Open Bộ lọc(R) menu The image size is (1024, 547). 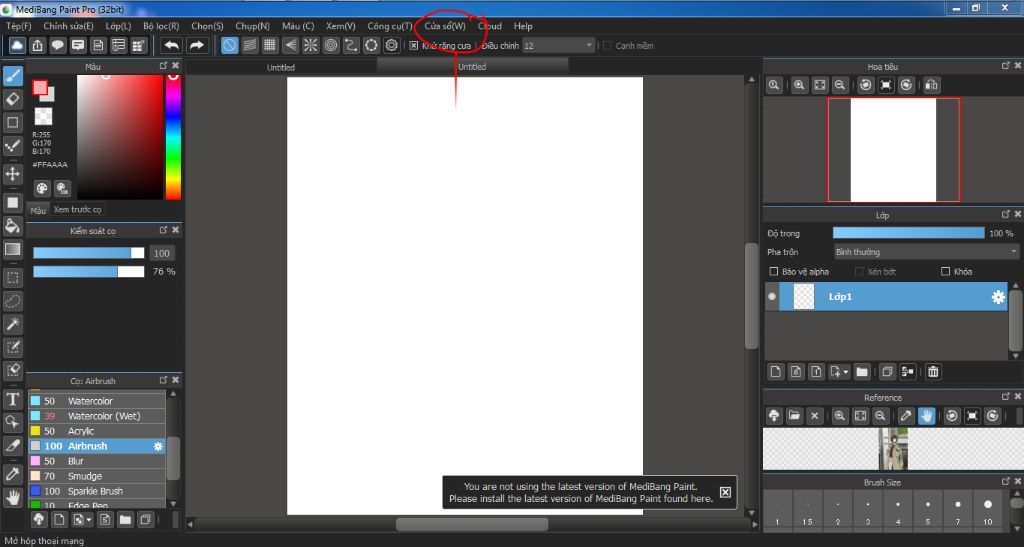pyautogui.click(x=161, y=26)
